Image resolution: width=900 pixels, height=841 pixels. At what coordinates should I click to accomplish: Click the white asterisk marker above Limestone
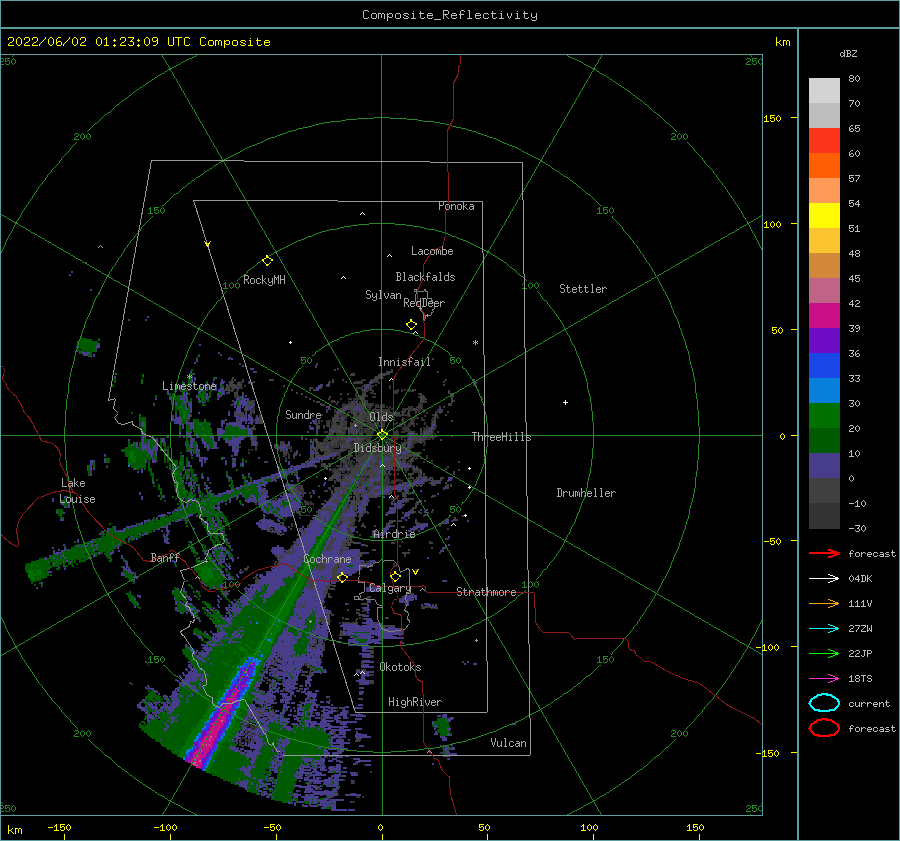click(x=189, y=377)
